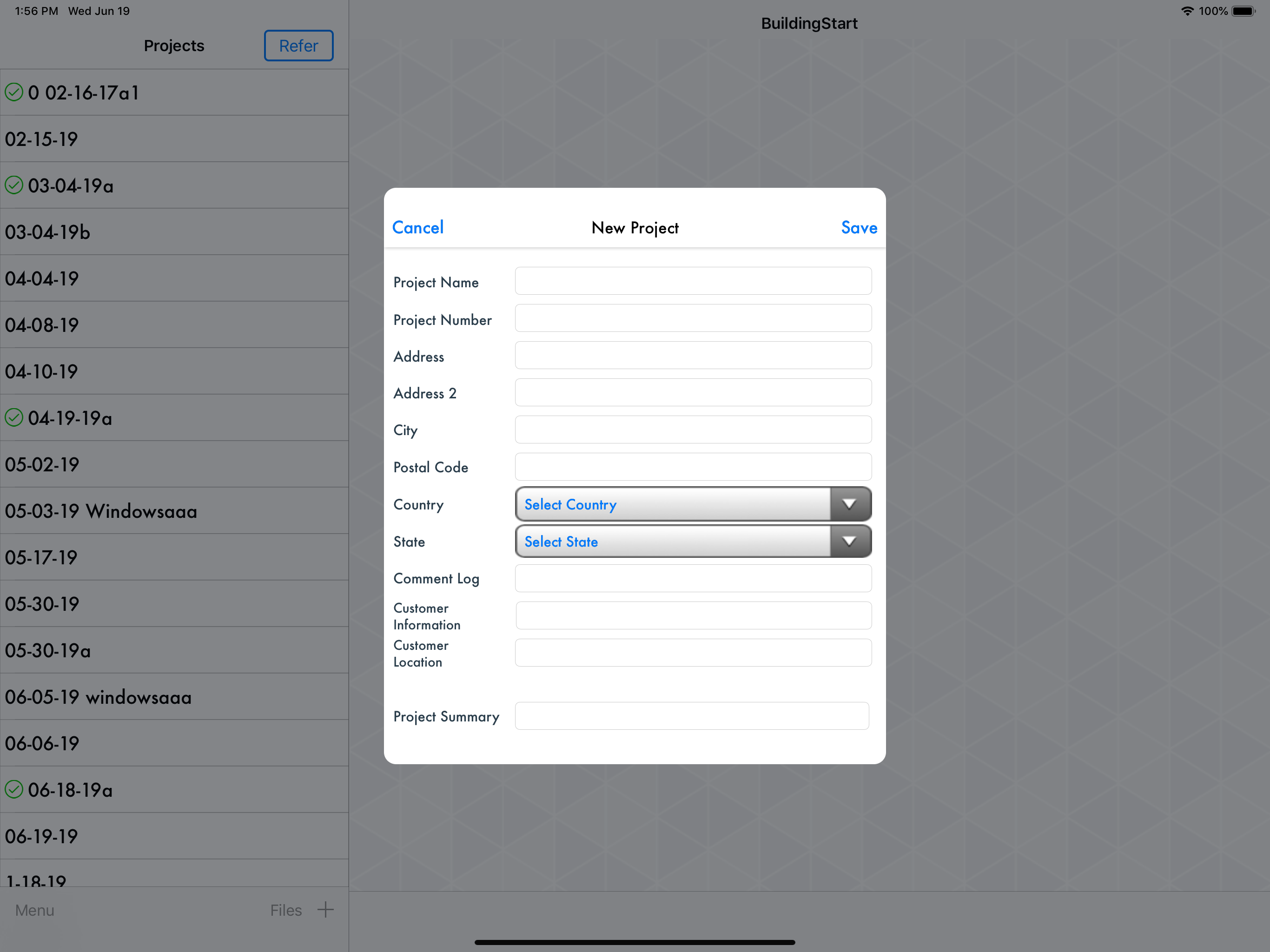The image size is (1270, 952).
Task: Choose the Select Country combo box text
Action: point(570,505)
